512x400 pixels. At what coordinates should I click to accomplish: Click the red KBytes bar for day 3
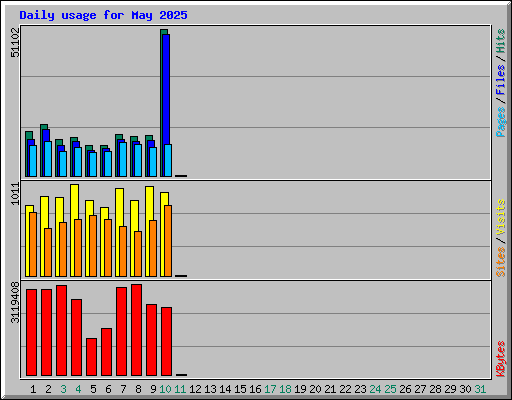pos(61,331)
